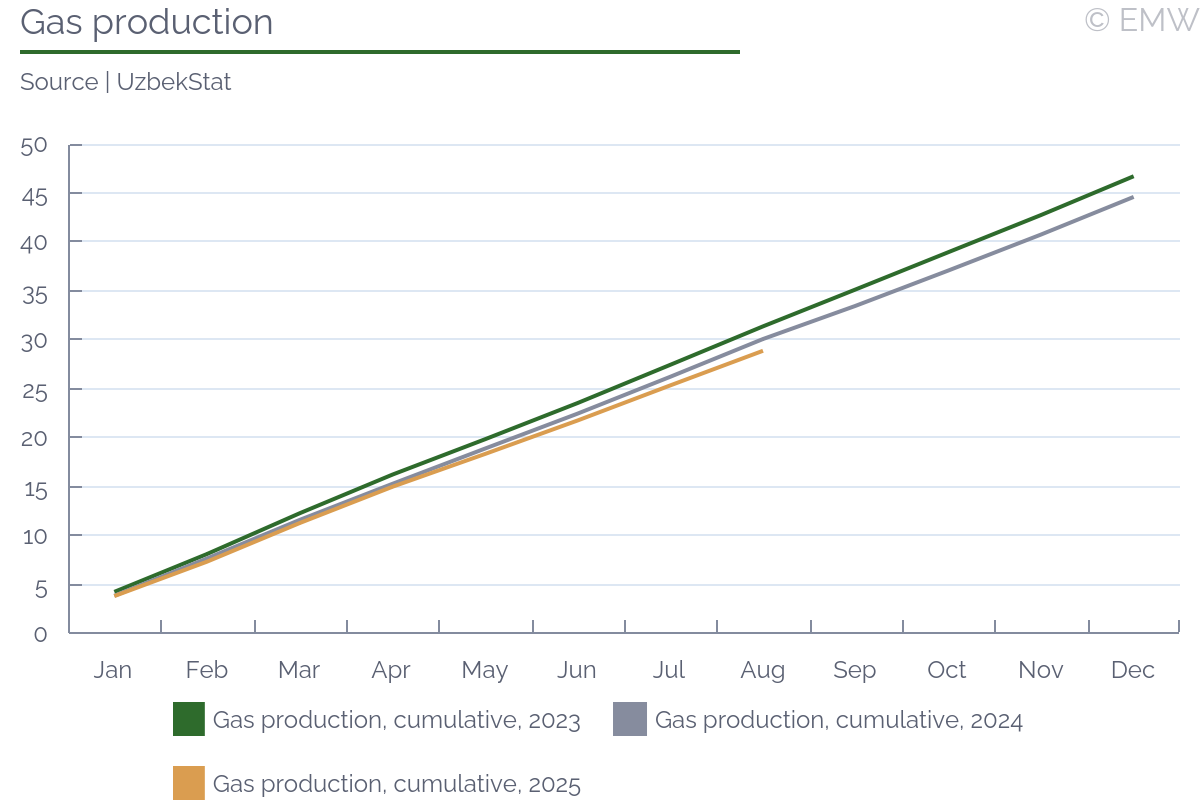Click the end of the orange 2025 line

[x=762, y=351]
